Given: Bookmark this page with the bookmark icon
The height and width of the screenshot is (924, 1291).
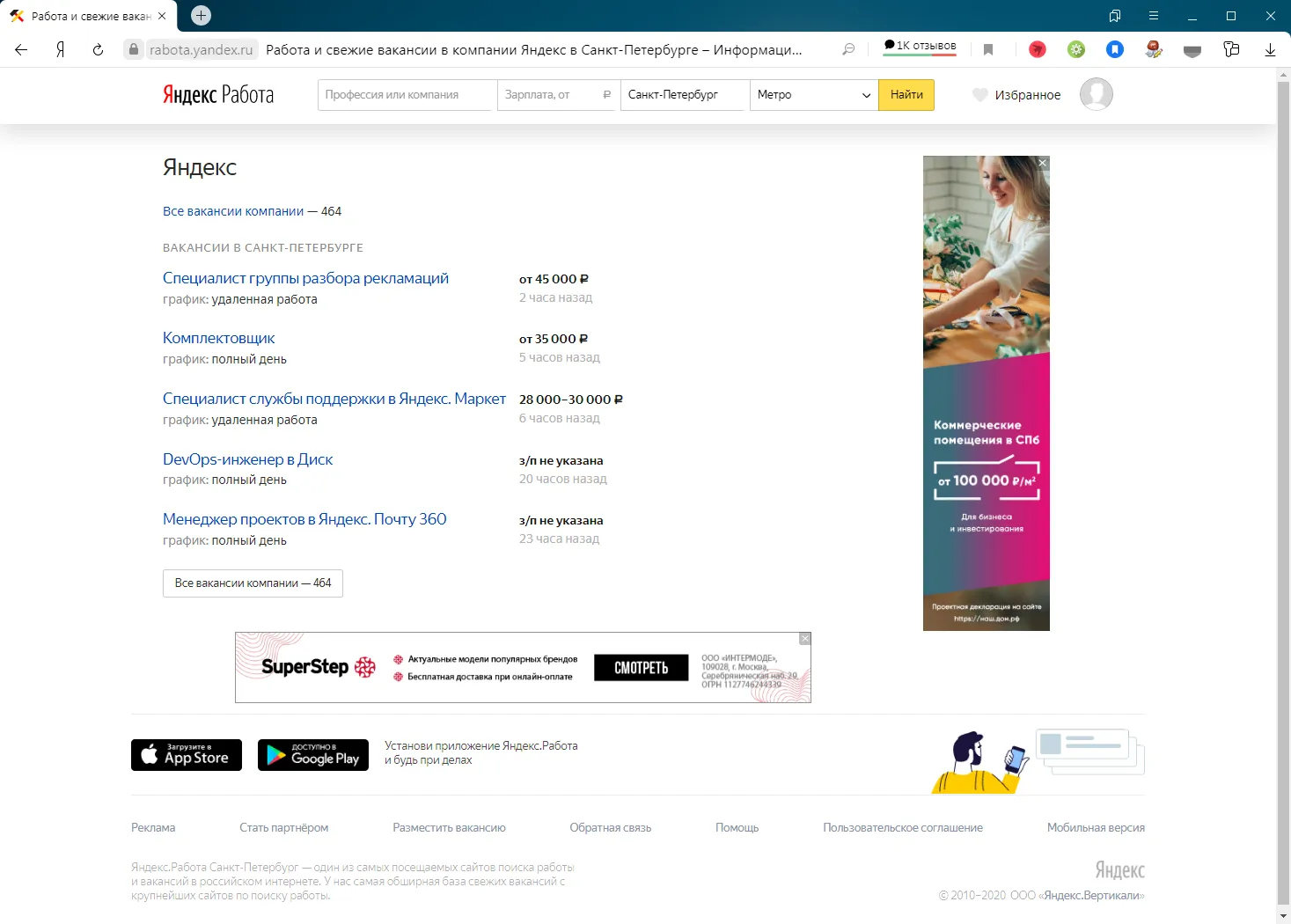Looking at the screenshot, I should click(x=988, y=50).
